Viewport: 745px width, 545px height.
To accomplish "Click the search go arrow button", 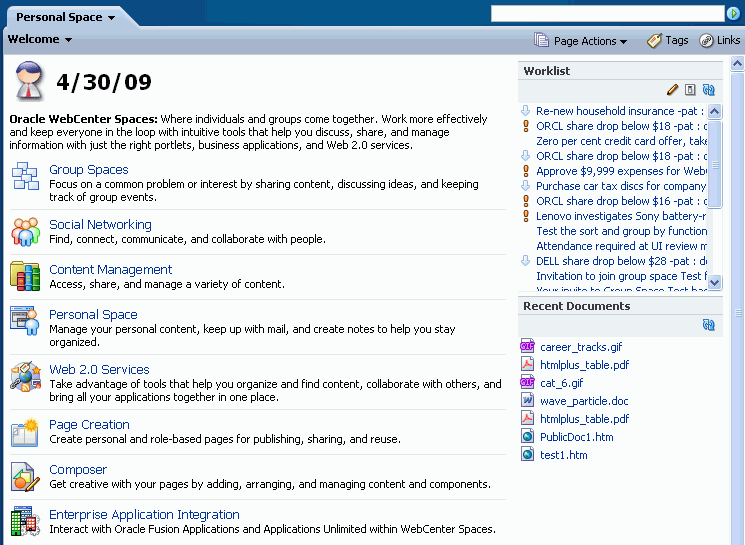I will coord(733,14).
